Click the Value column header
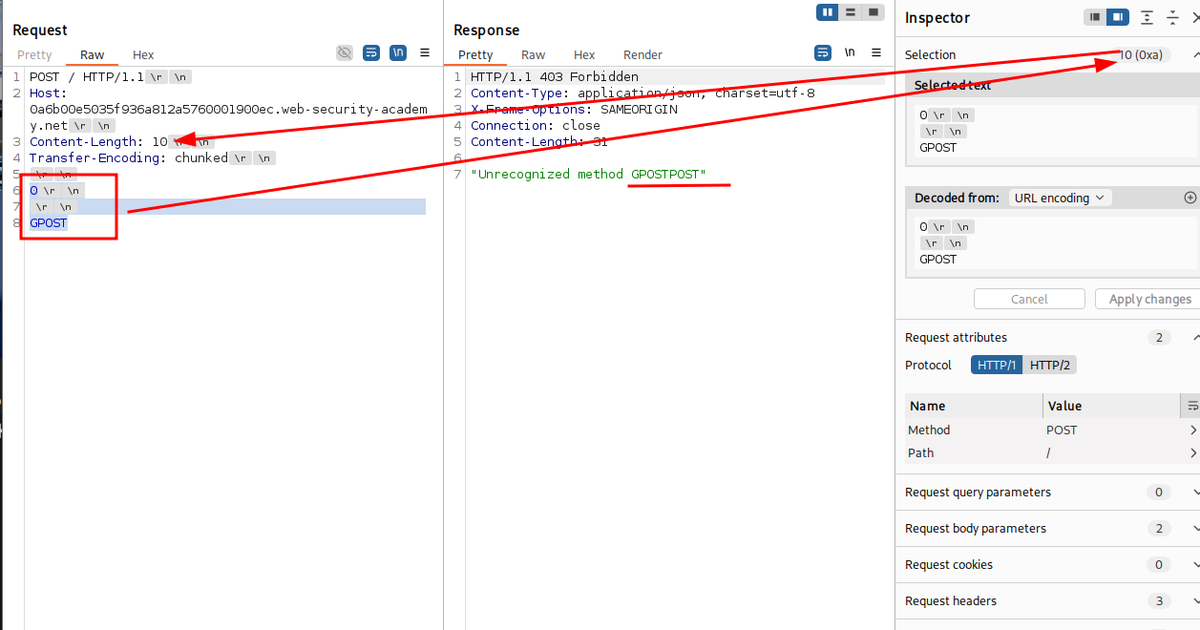This screenshot has height=630, width=1200. (x=1112, y=406)
